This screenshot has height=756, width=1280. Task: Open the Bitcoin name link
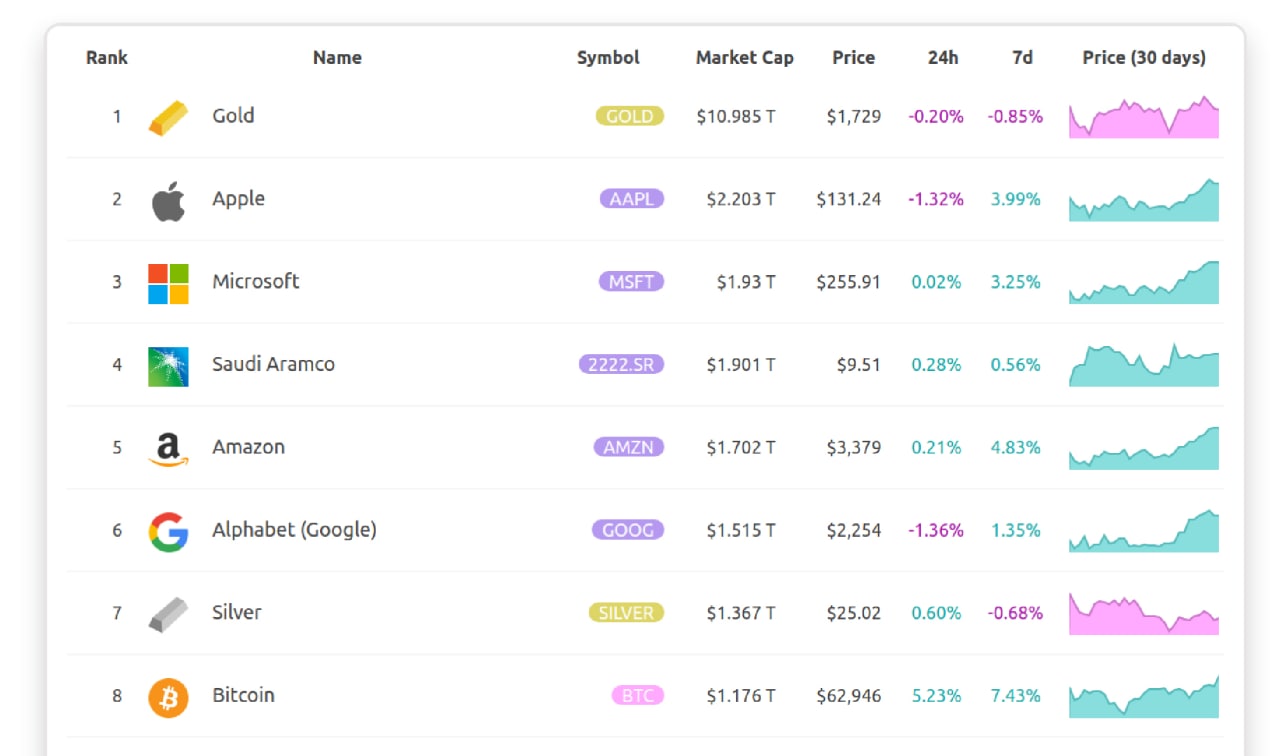coord(243,695)
